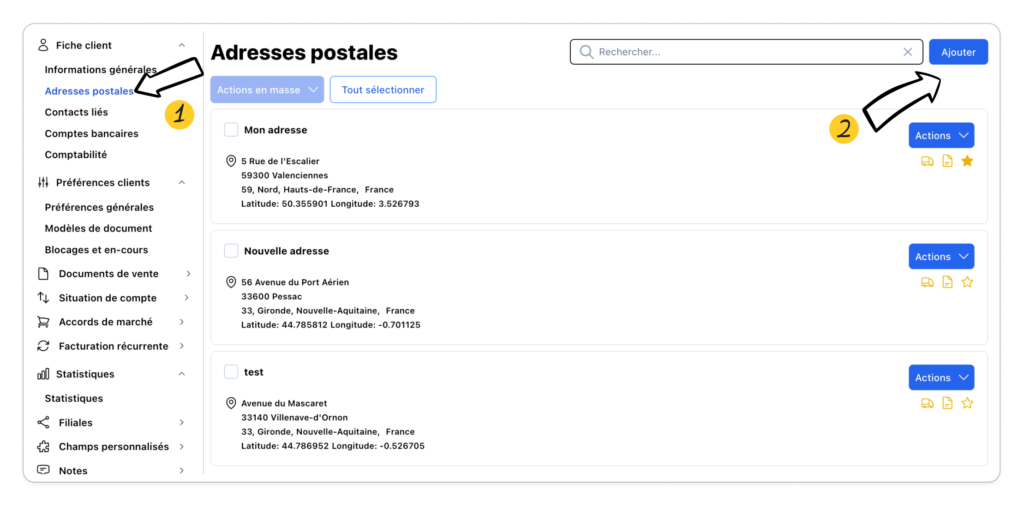Viewport: 1030px width, 514px height.
Task: Clear search with the X icon
Action: tap(908, 52)
